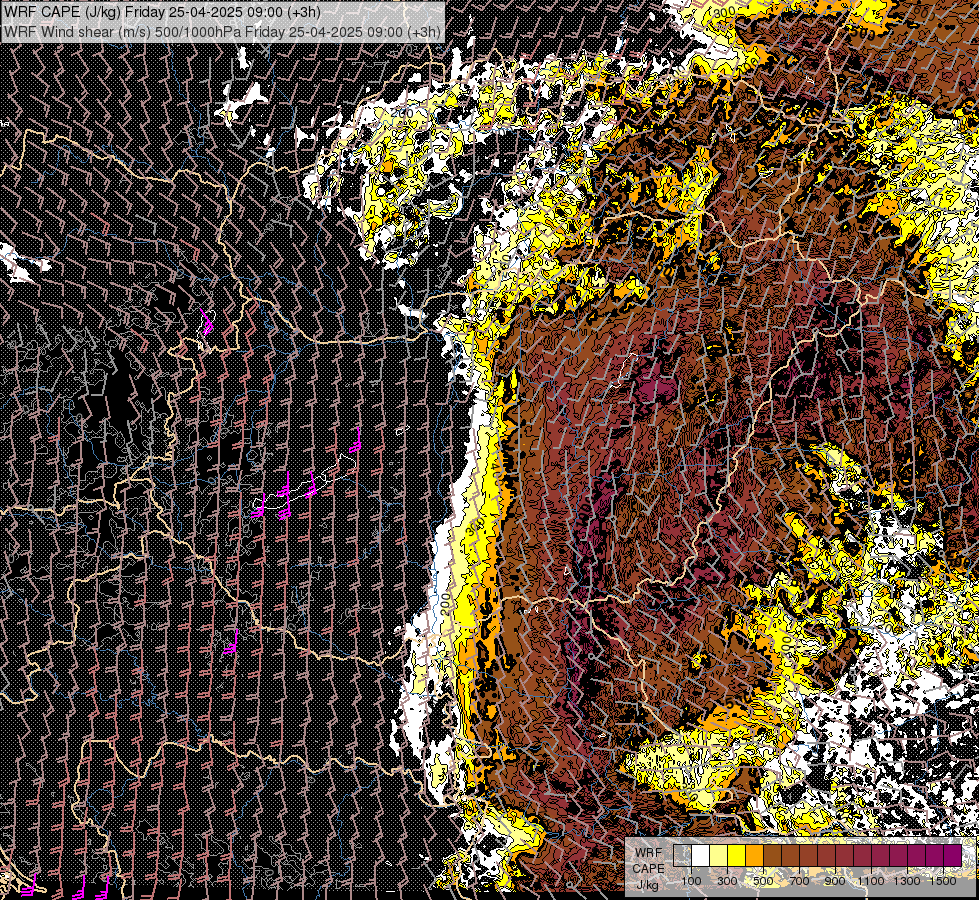Click the WRF CAPE title line

(162, 12)
